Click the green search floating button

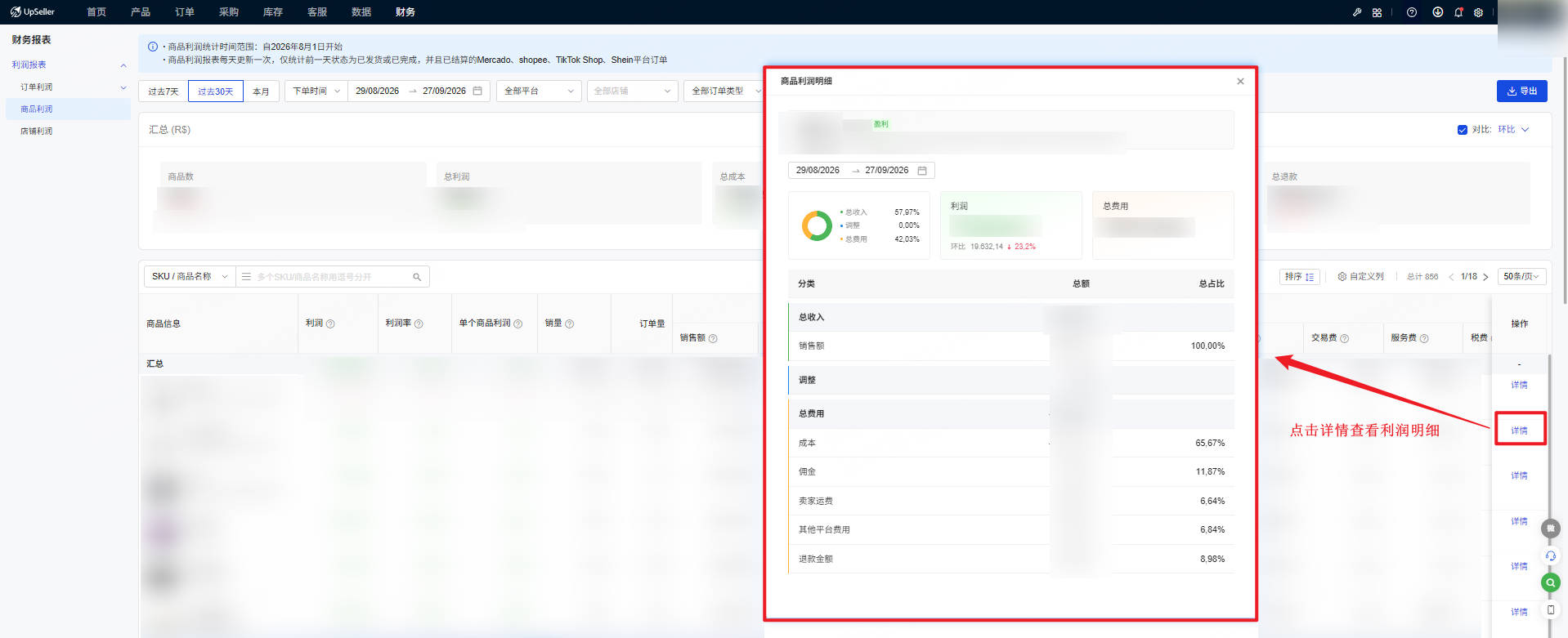[x=1551, y=582]
